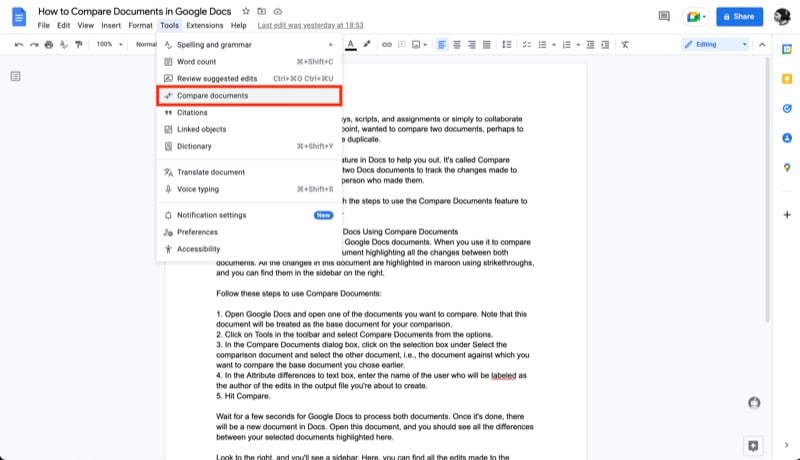Expand numbered list options arrow
Viewport: 800px width, 460px height.
click(x=578, y=45)
